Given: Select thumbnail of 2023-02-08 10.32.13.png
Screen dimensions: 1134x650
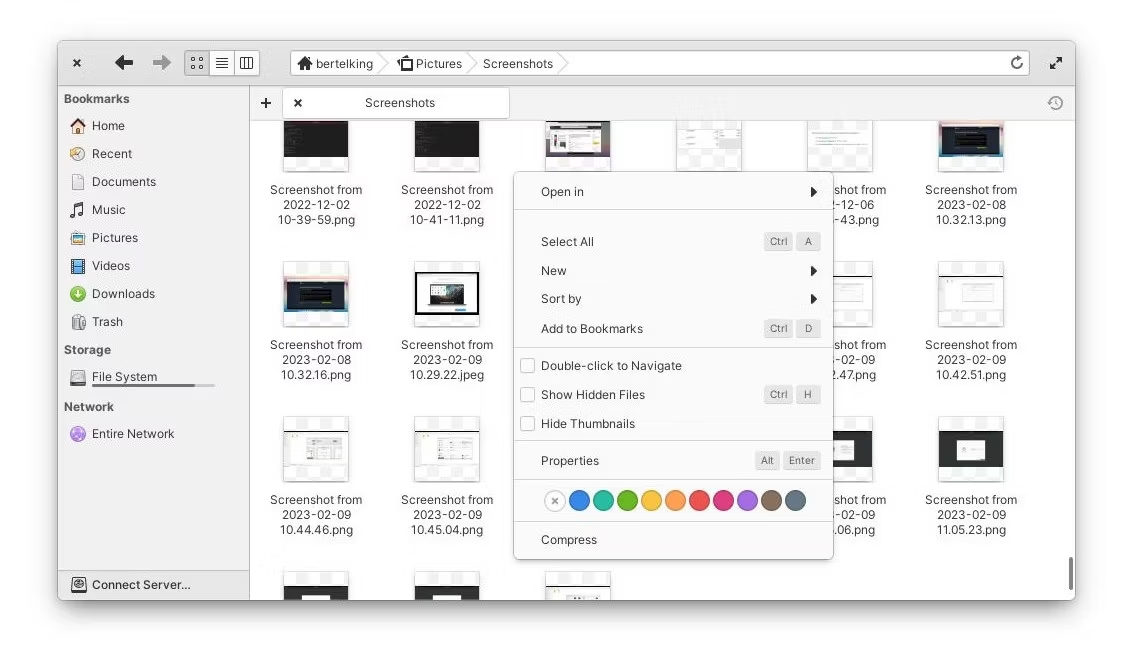Looking at the screenshot, I should [x=971, y=145].
